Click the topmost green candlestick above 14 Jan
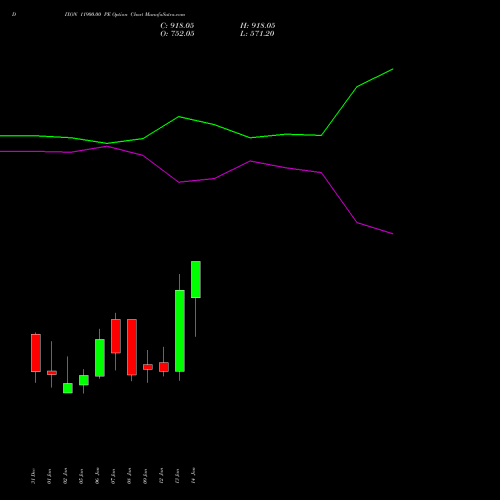The image size is (500, 500). [x=196, y=279]
